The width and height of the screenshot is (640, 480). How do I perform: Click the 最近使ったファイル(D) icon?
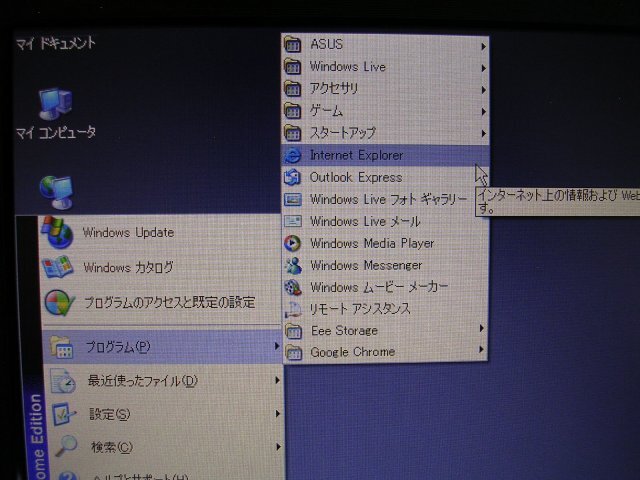[63, 381]
